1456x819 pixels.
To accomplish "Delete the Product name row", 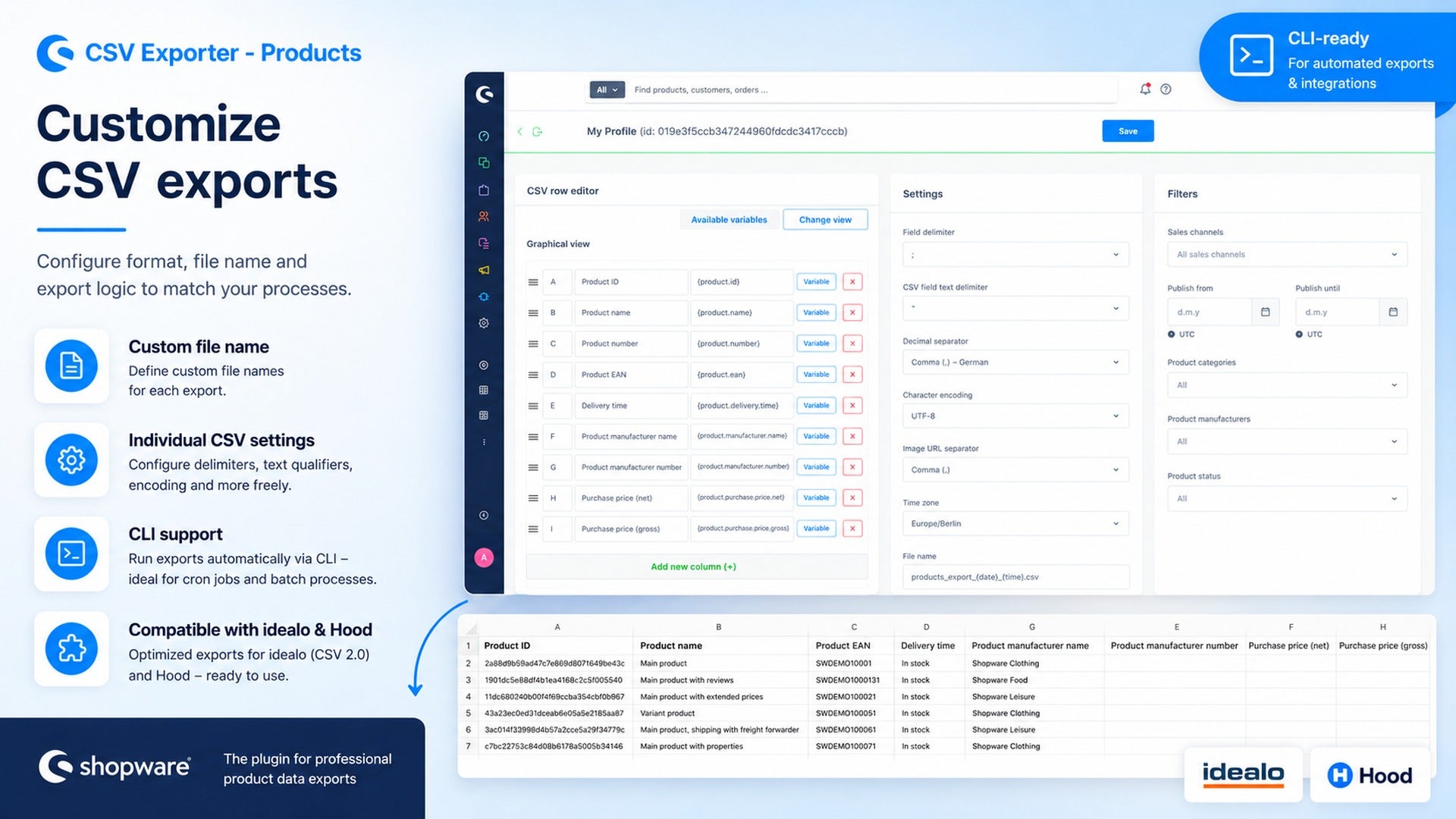I will (x=852, y=312).
